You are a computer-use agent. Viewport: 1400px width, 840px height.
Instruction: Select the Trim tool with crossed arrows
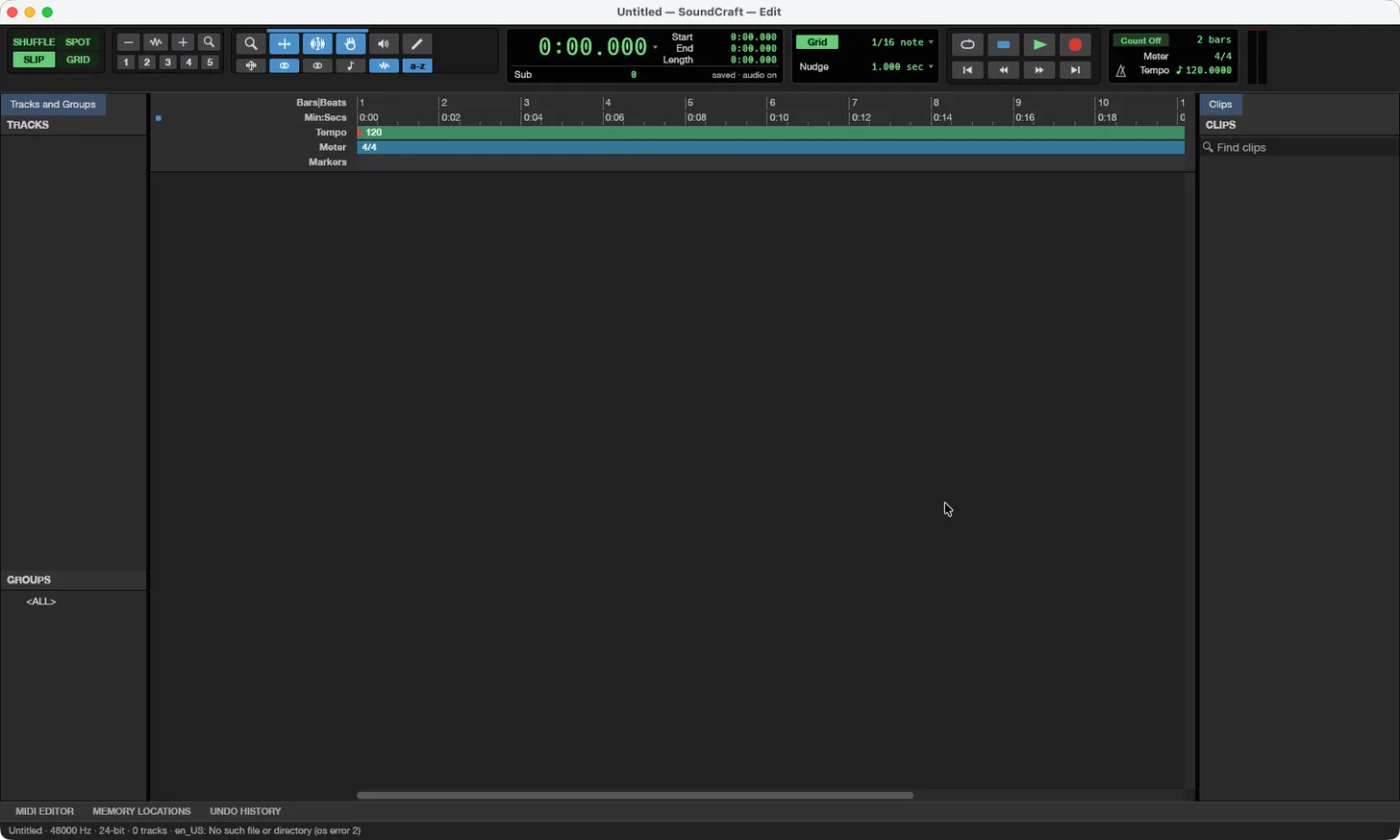tap(285, 44)
